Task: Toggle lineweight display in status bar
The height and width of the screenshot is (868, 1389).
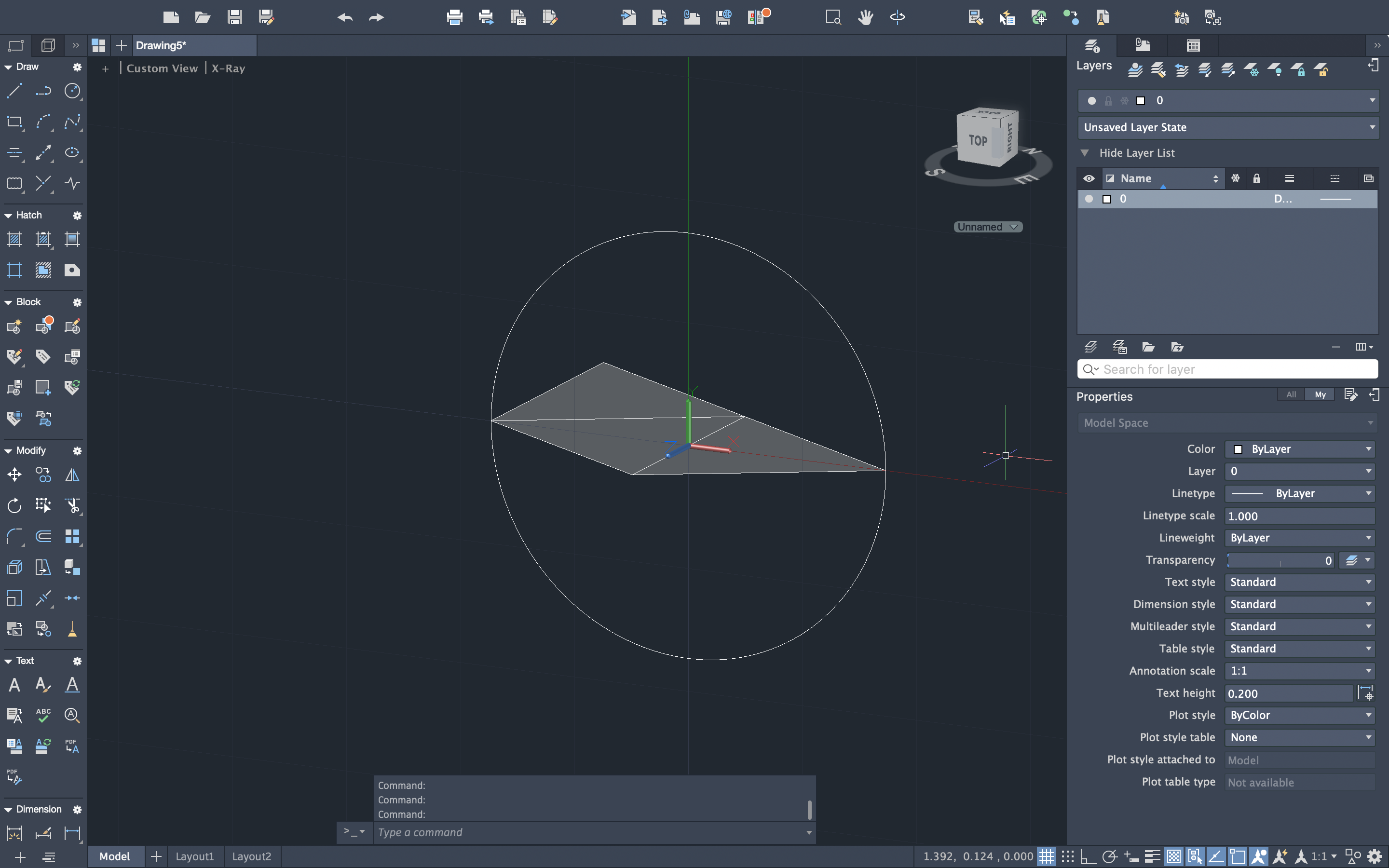Action: [x=1153, y=856]
